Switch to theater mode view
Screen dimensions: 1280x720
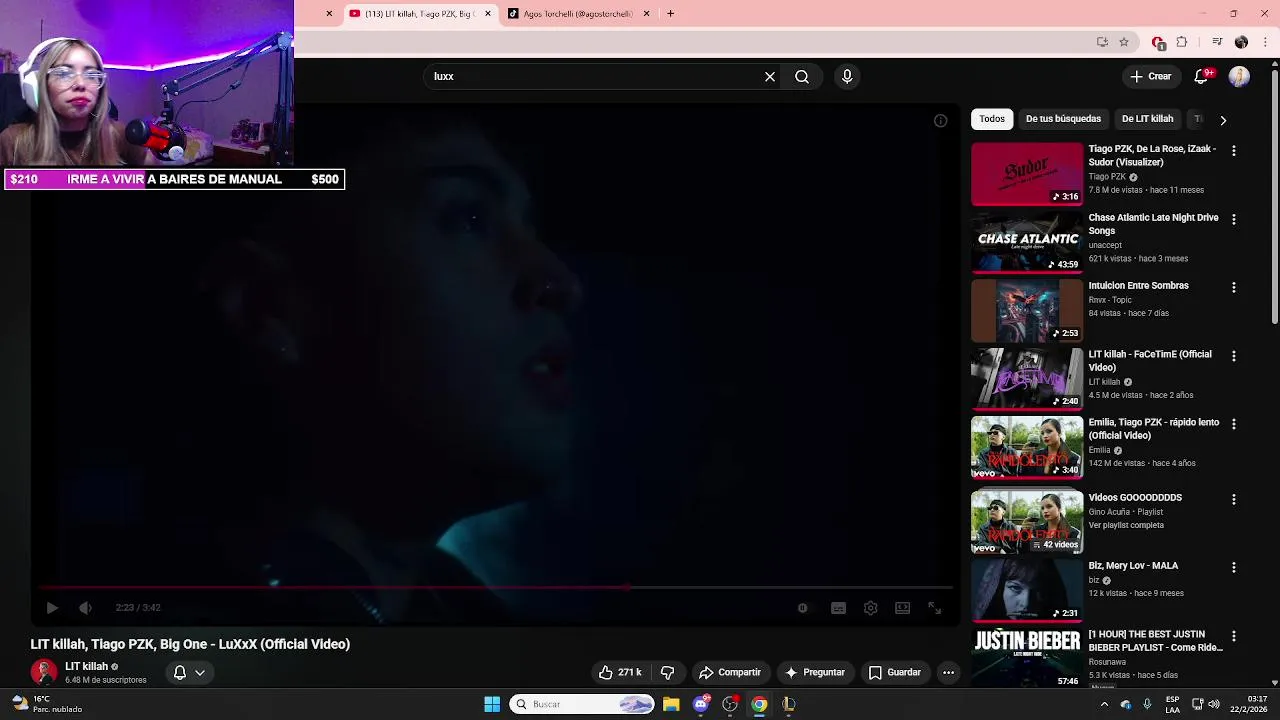click(x=902, y=607)
